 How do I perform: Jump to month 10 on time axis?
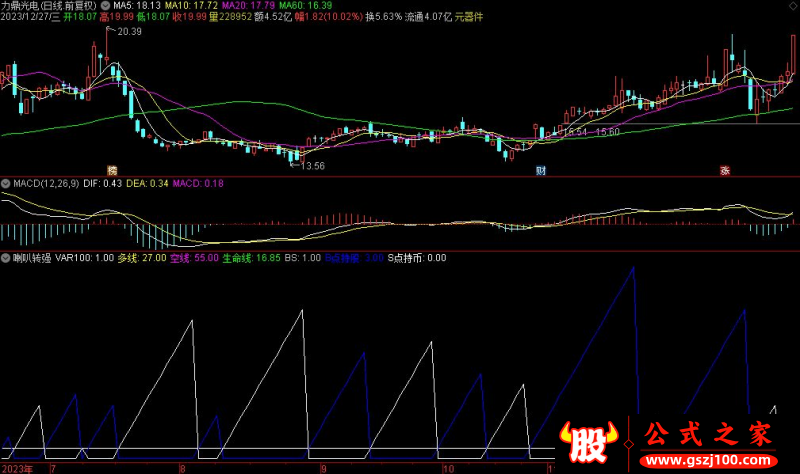(x=448, y=469)
